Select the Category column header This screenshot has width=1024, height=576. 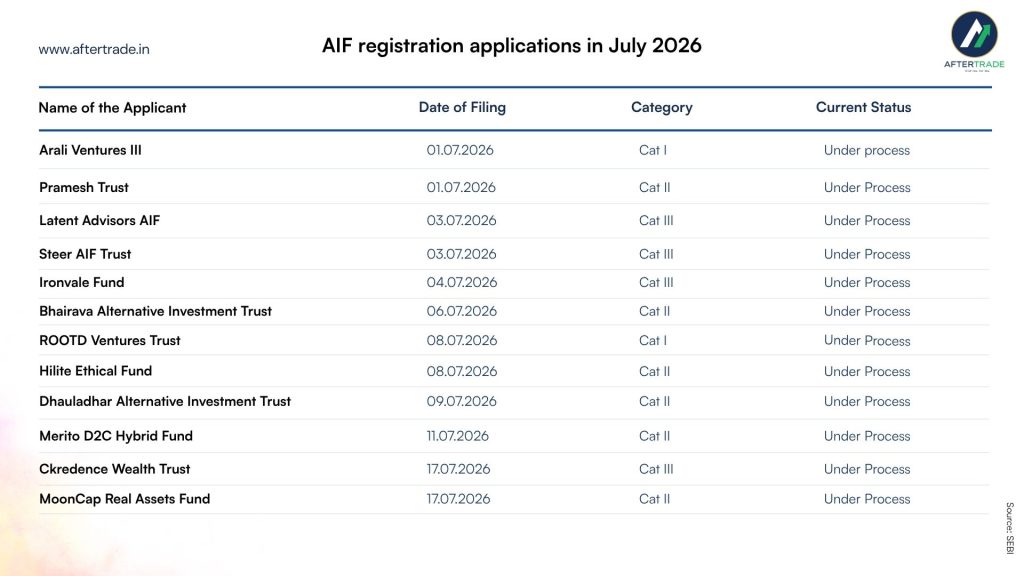point(662,107)
